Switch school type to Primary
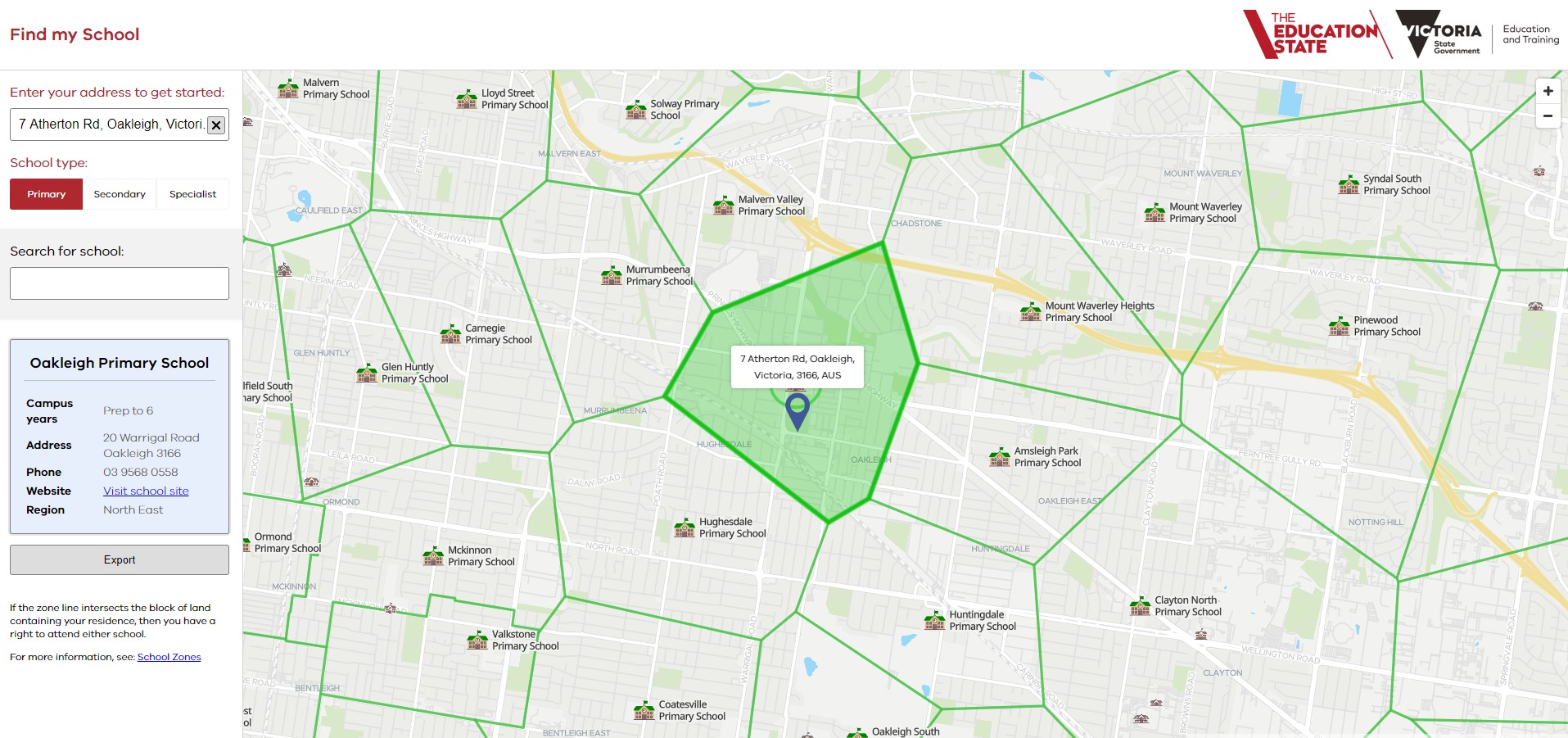Screen dimensions: 1568x738 click(x=47, y=194)
